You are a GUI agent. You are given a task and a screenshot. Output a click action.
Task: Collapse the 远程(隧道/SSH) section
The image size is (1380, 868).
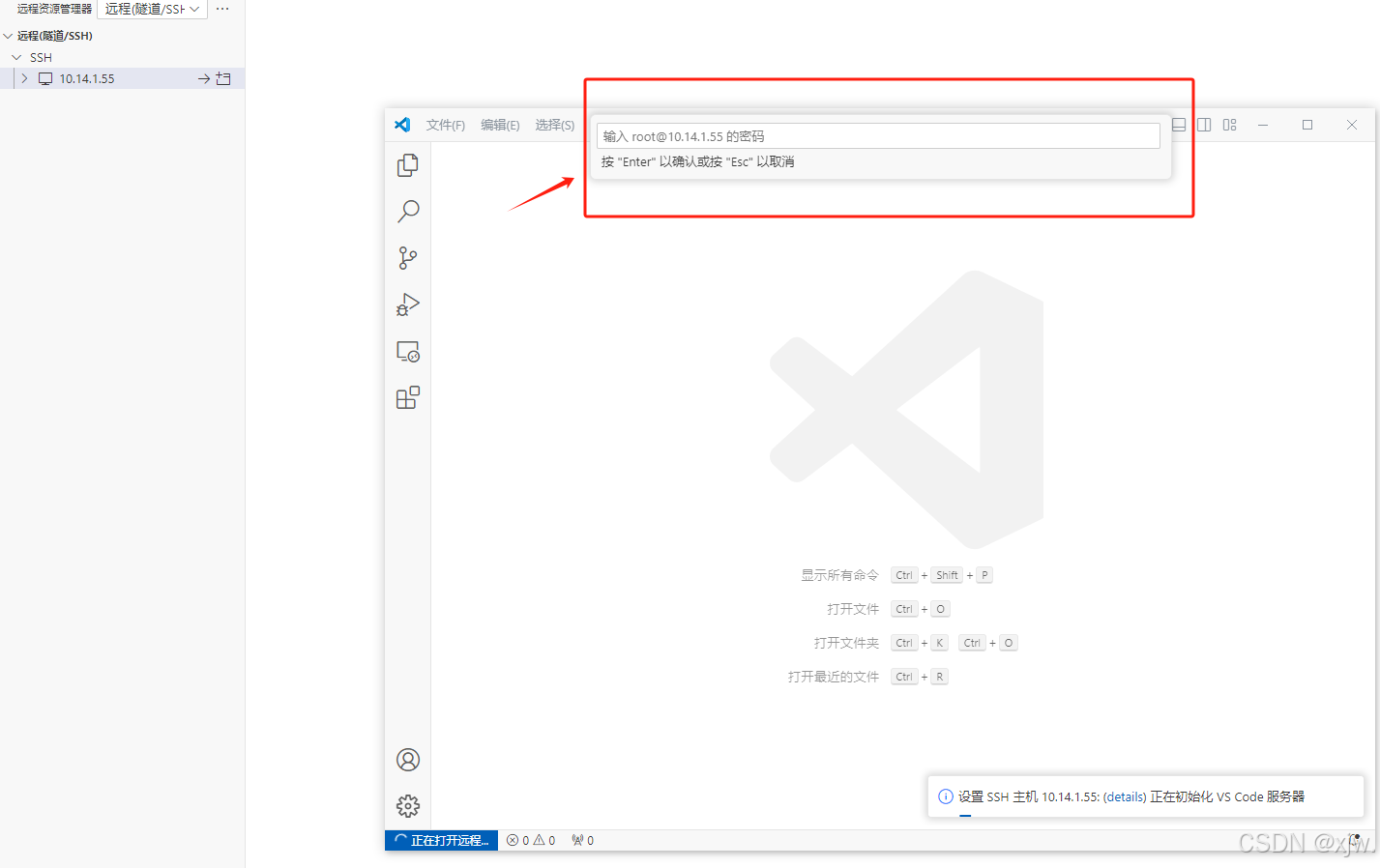[x=9, y=36]
